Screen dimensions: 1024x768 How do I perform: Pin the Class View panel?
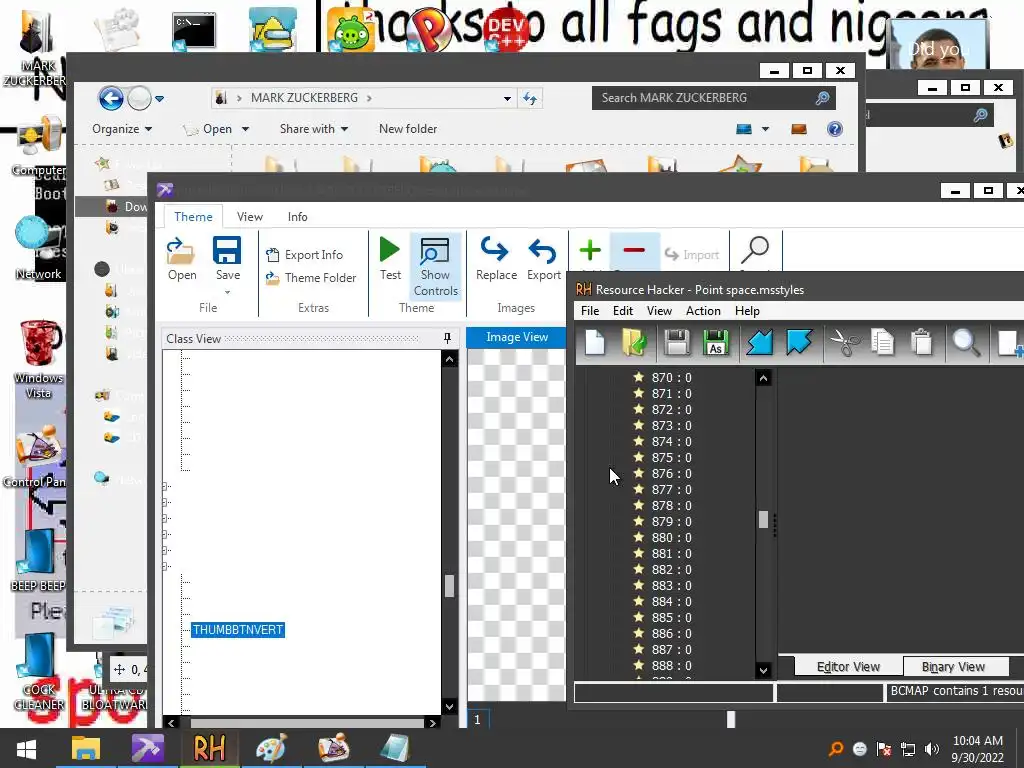coord(447,338)
